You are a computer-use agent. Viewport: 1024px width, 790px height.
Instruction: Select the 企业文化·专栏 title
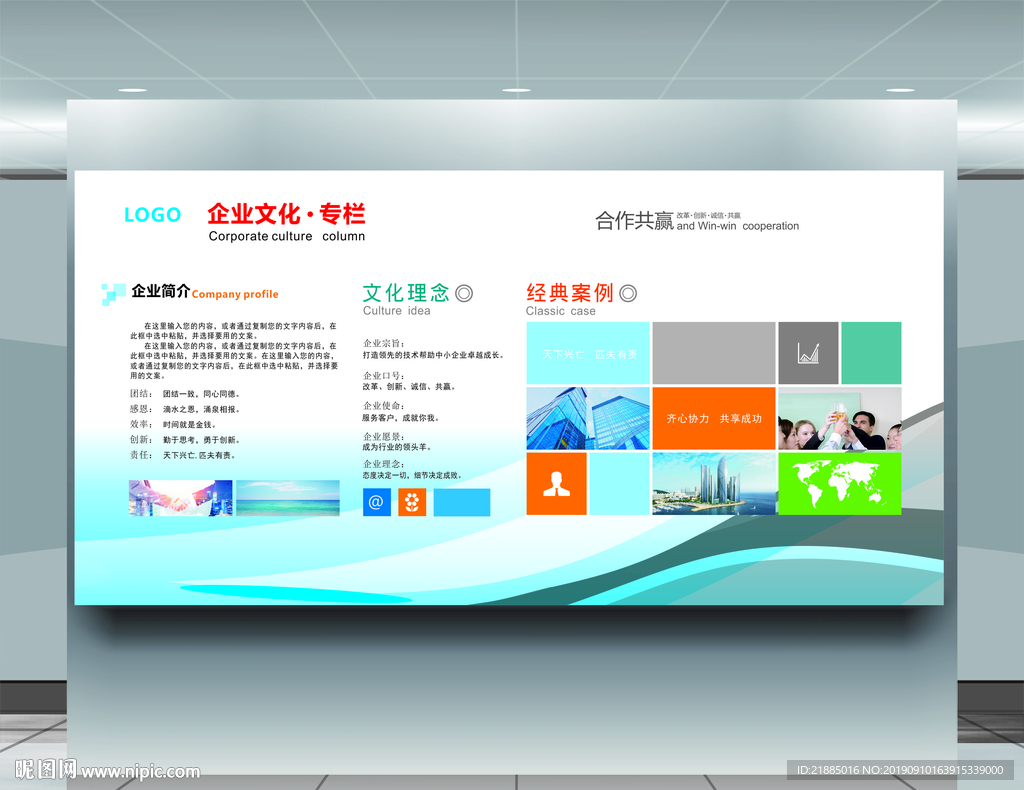(286, 213)
